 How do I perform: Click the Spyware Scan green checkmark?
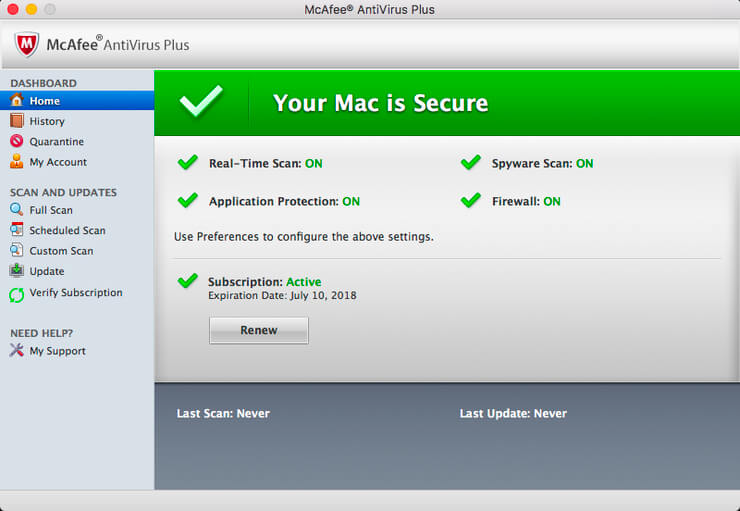tap(470, 163)
